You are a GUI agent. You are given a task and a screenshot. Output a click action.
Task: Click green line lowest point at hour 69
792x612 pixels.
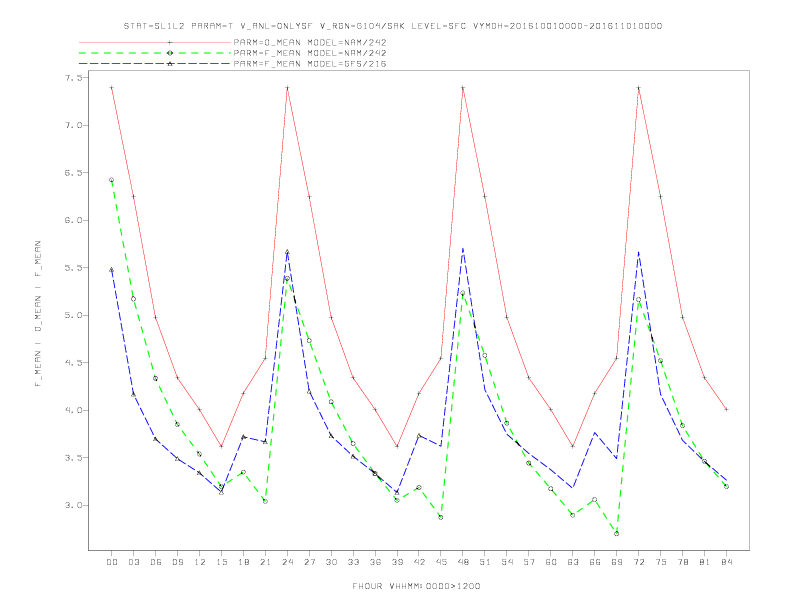(x=617, y=534)
